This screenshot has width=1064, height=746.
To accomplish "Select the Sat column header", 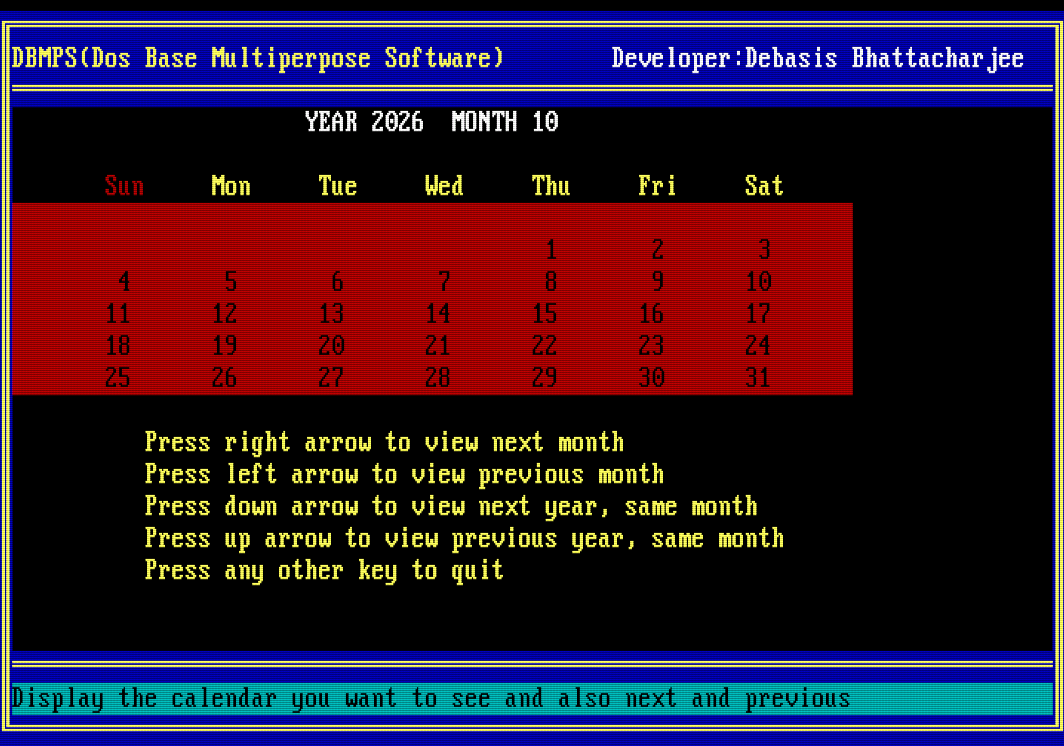I will [x=763, y=186].
